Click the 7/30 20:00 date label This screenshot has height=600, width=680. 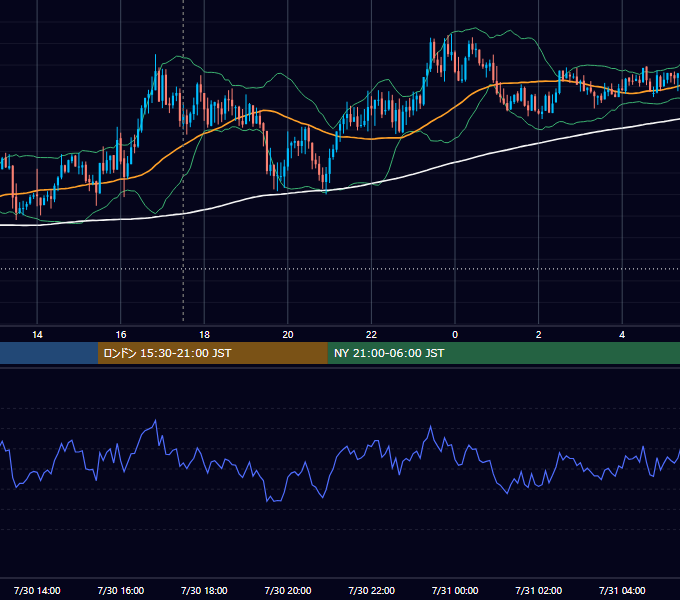(288, 590)
